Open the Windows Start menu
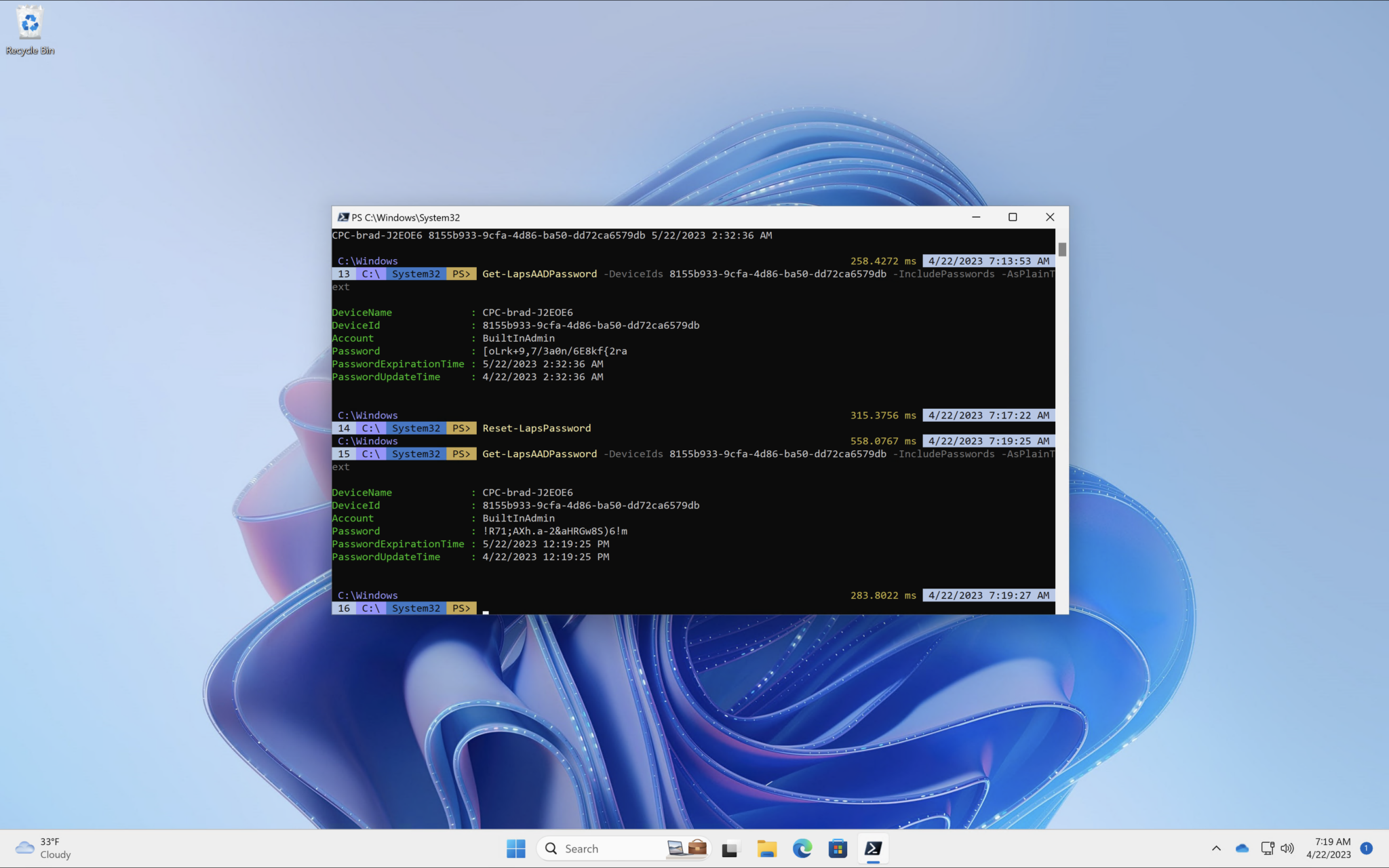The image size is (1389, 868). 515,848
